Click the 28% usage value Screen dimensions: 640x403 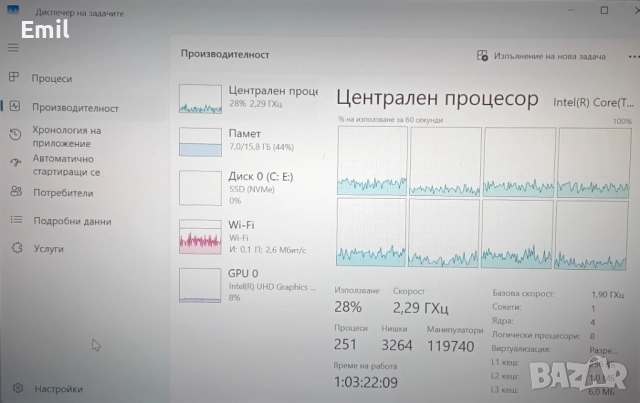click(x=348, y=307)
